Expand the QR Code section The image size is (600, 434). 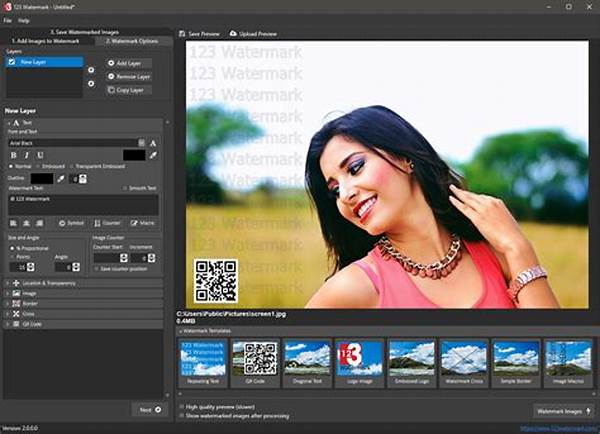(x=10, y=324)
